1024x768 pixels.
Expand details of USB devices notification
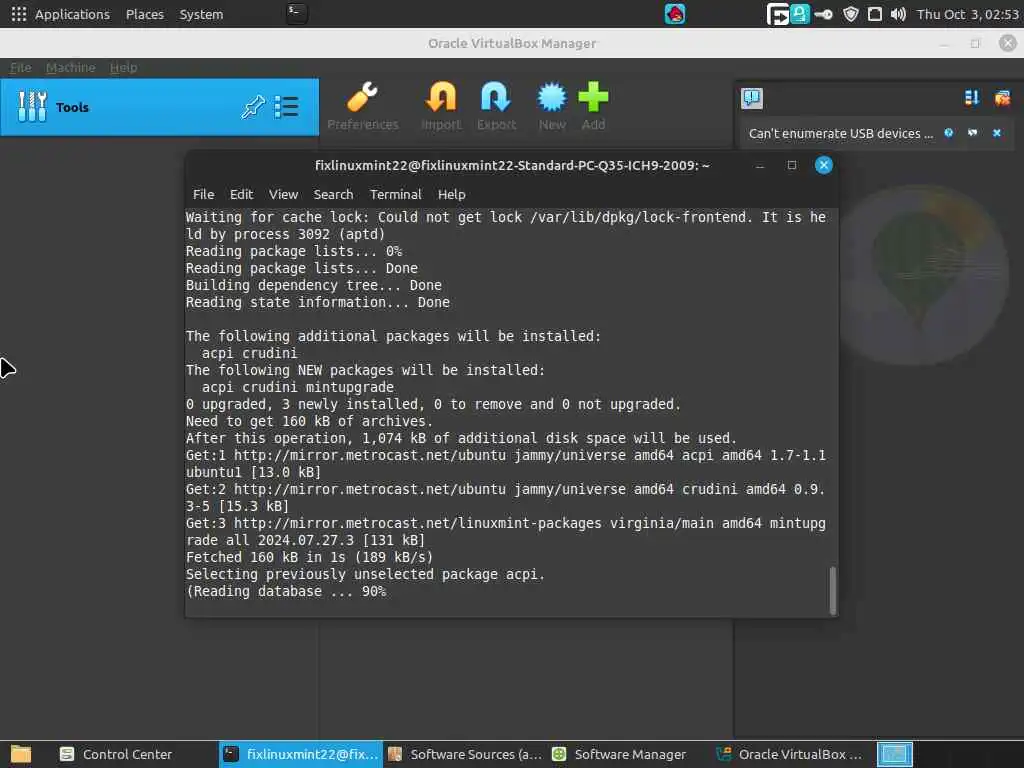click(972, 133)
